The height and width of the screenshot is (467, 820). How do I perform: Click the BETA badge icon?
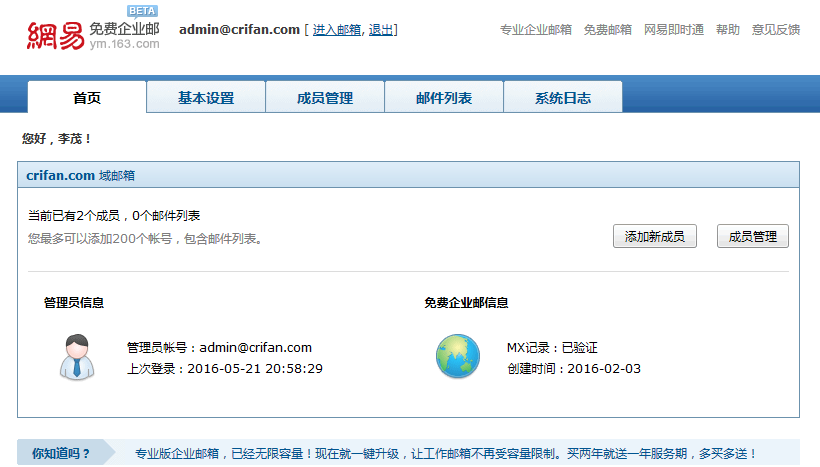(142, 11)
